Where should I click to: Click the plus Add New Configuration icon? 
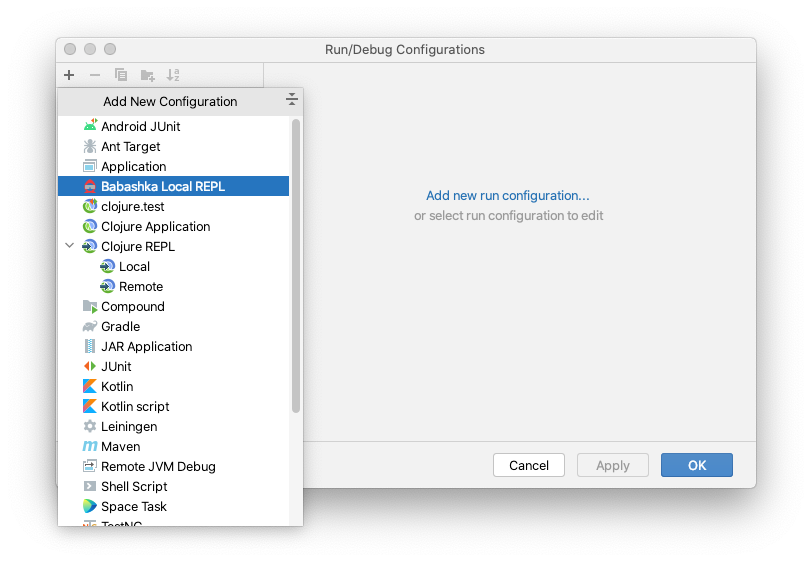pyautogui.click(x=69, y=75)
